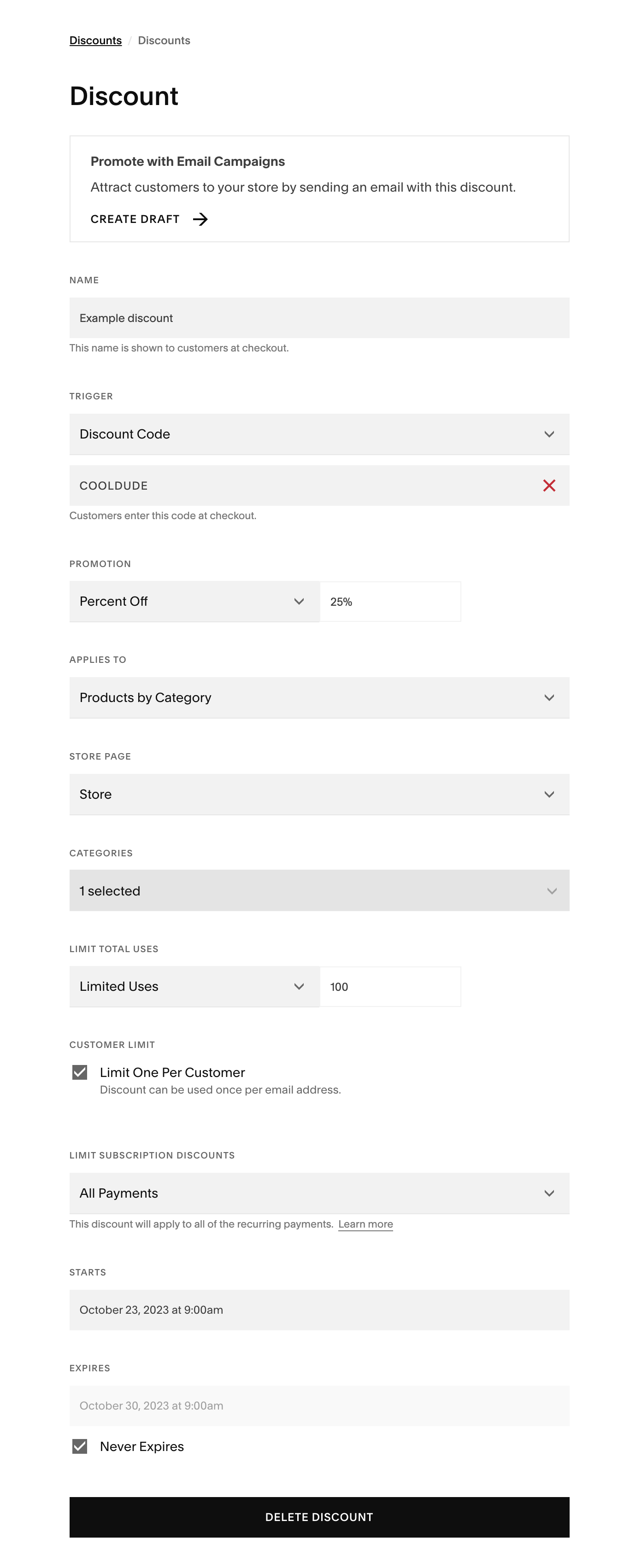Screen dimensions: 624x1568
Task: Edit the discount name field
Action: [x=319, y=318]
